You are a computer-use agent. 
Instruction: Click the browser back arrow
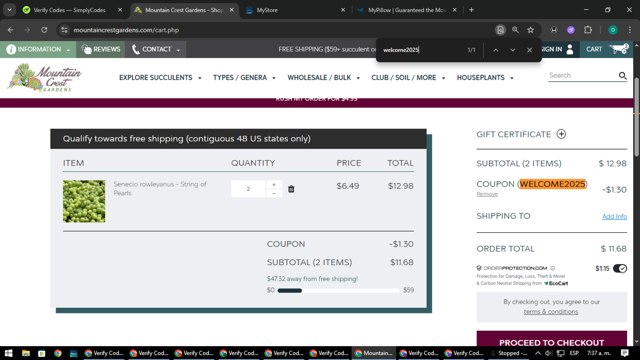pos(11,30)
